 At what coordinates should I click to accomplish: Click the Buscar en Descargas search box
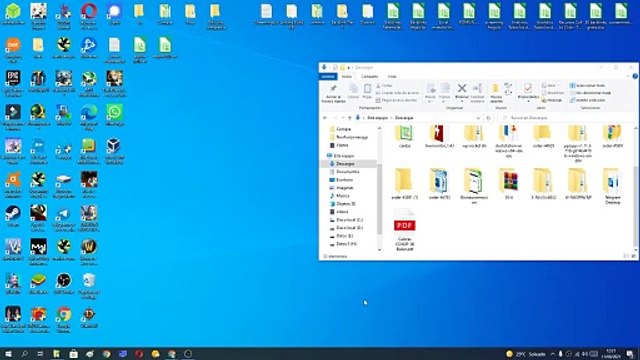point(567,118)
